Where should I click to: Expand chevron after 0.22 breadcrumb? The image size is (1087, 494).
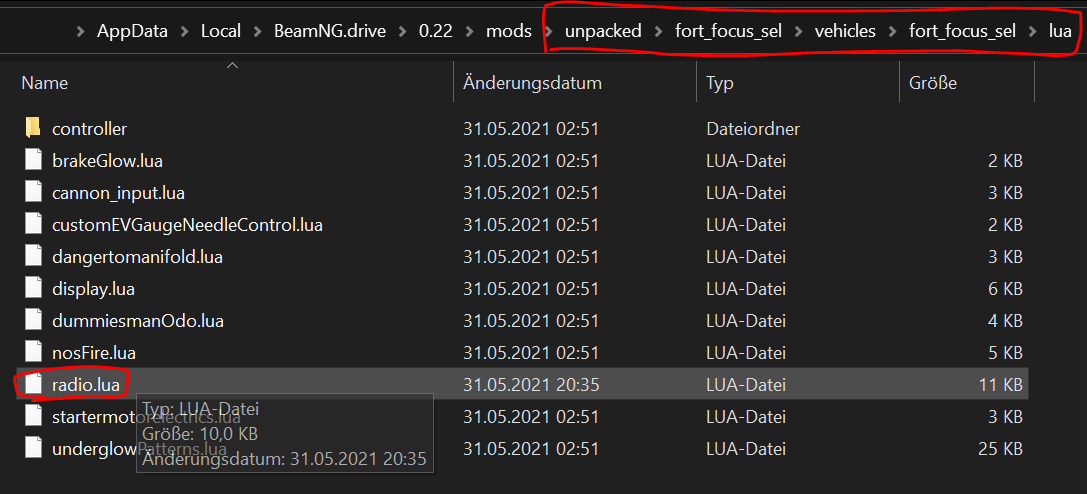[x=469, y=31]
